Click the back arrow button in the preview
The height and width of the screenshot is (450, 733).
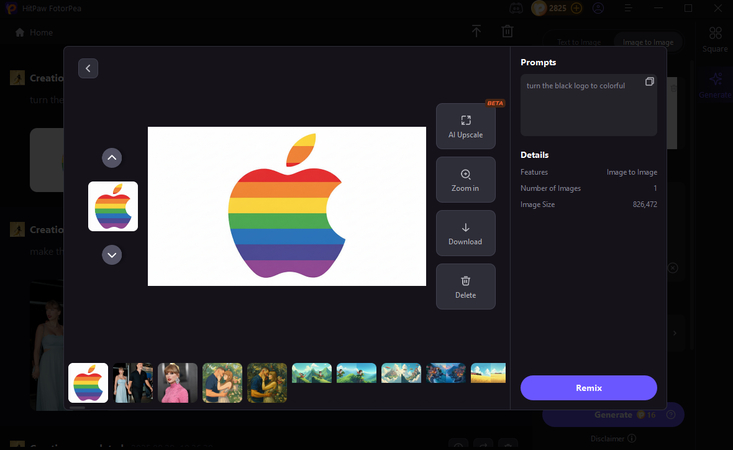pos(88,68)
